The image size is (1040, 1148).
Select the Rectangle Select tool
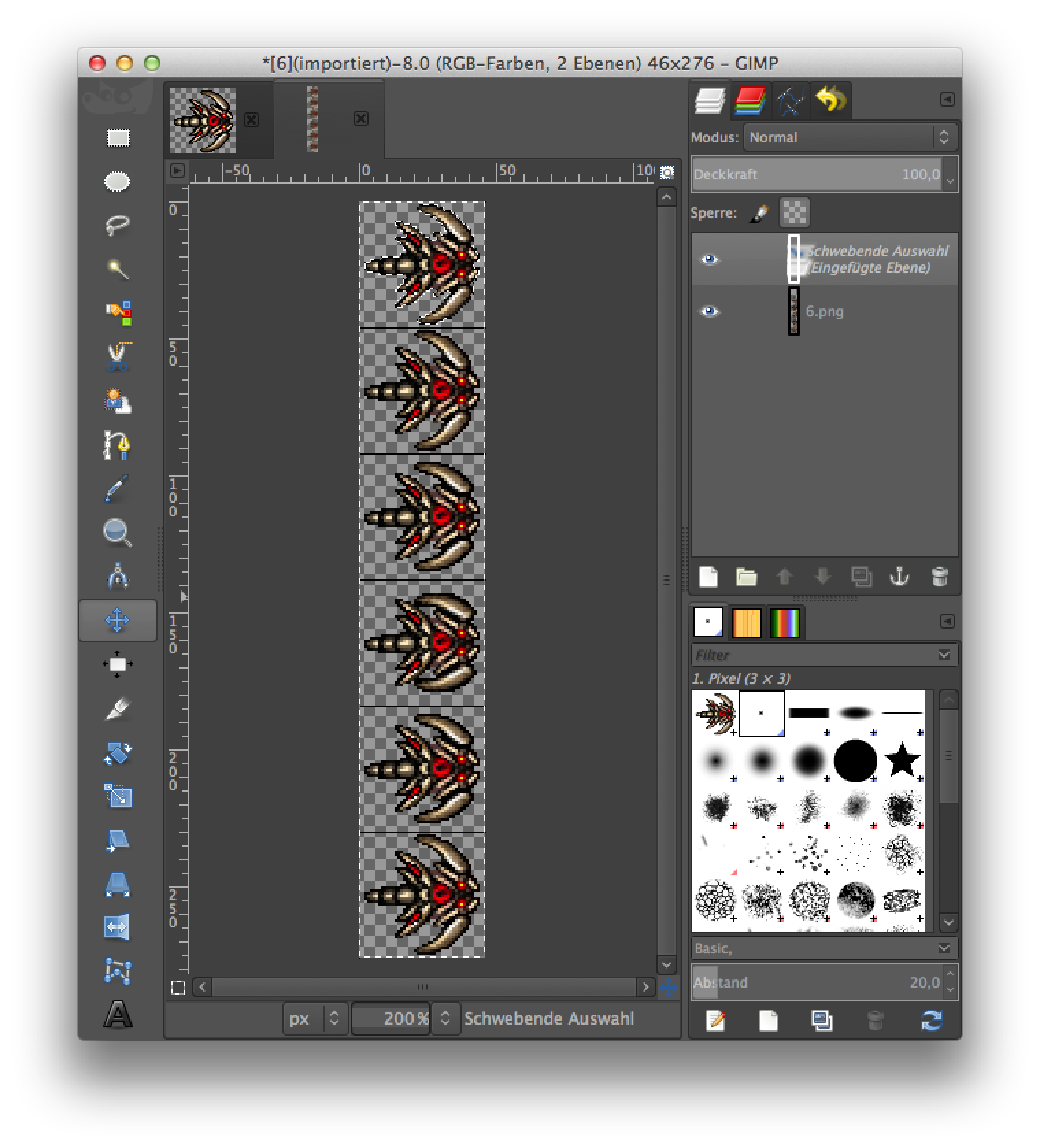pyautogui.click(x=118, y=138)
